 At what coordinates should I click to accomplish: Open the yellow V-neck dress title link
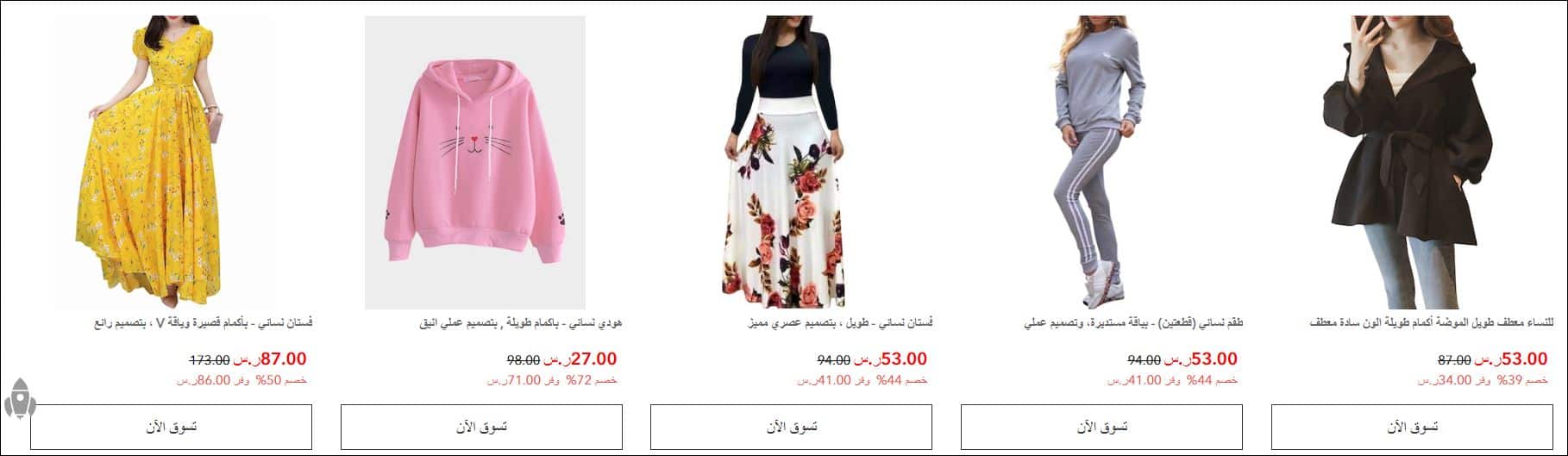click(x=203, y=323)
